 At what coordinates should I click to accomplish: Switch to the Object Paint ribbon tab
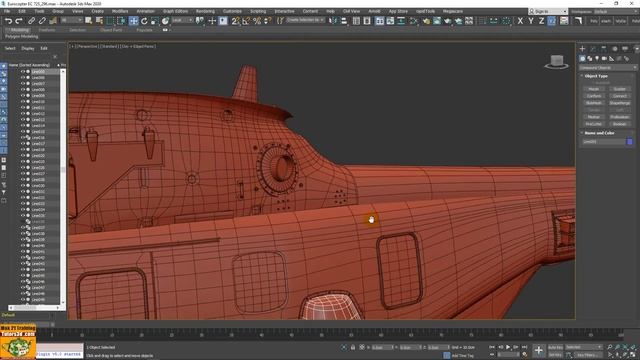(111, 30)
